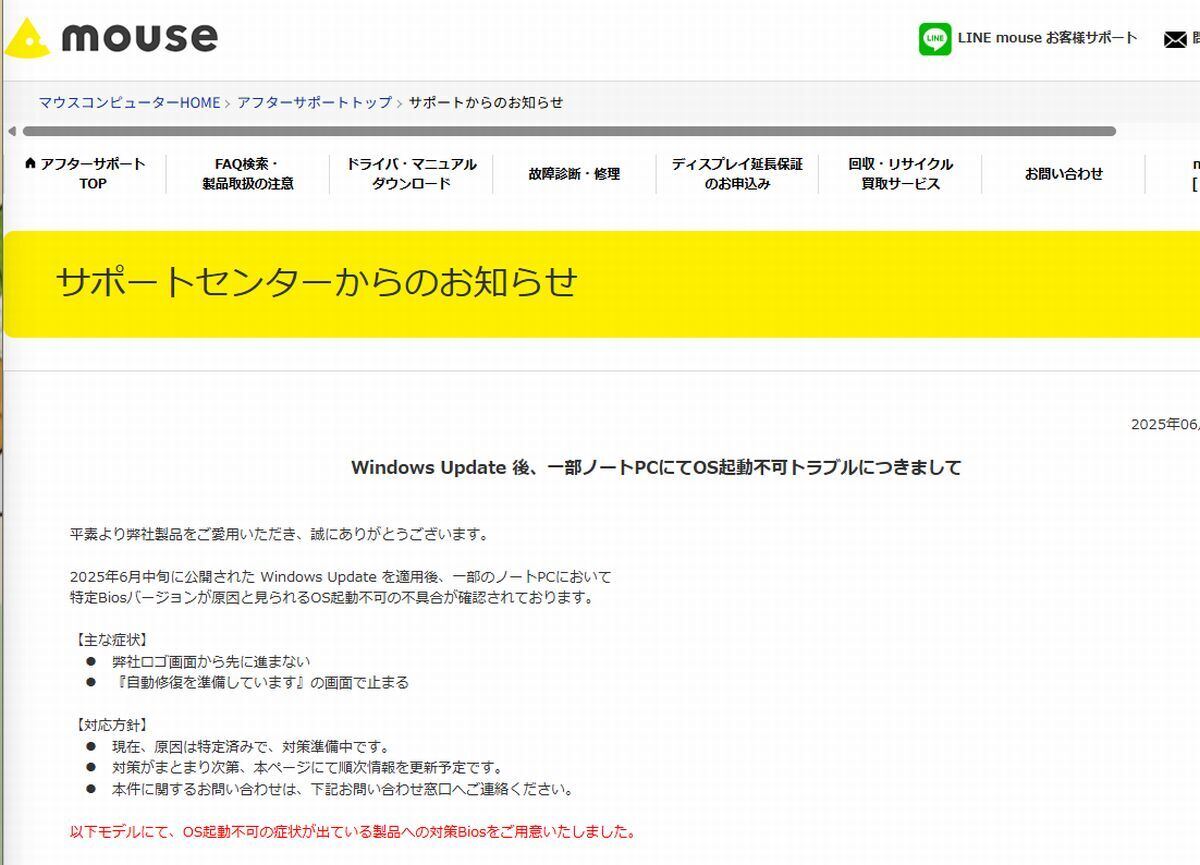The height and width of the screenshot is (865, 1200).
Task: Open 故障診断・修理 menu item
Action: [574, 173]
